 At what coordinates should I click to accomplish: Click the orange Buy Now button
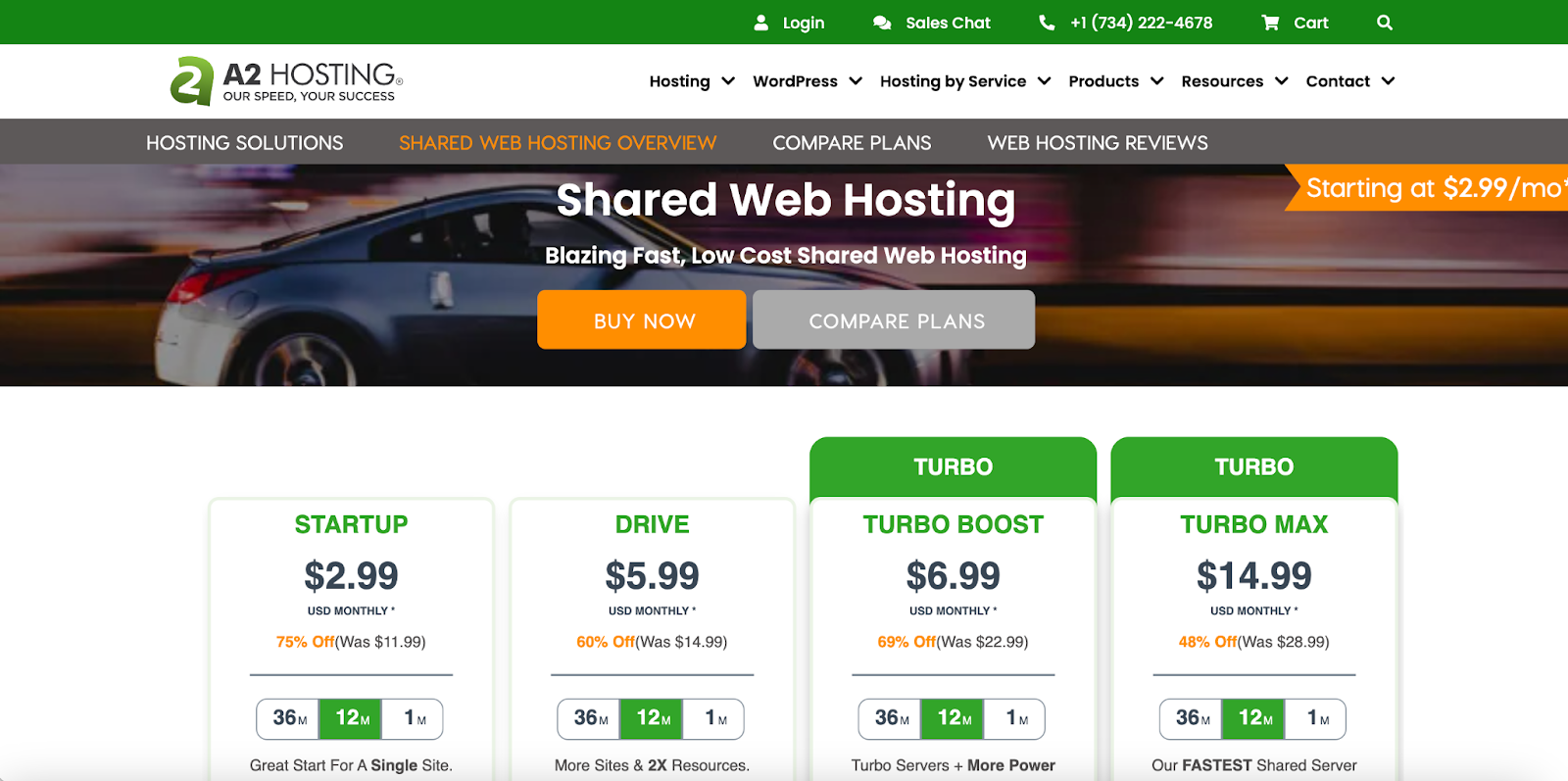tap(642, 319)
